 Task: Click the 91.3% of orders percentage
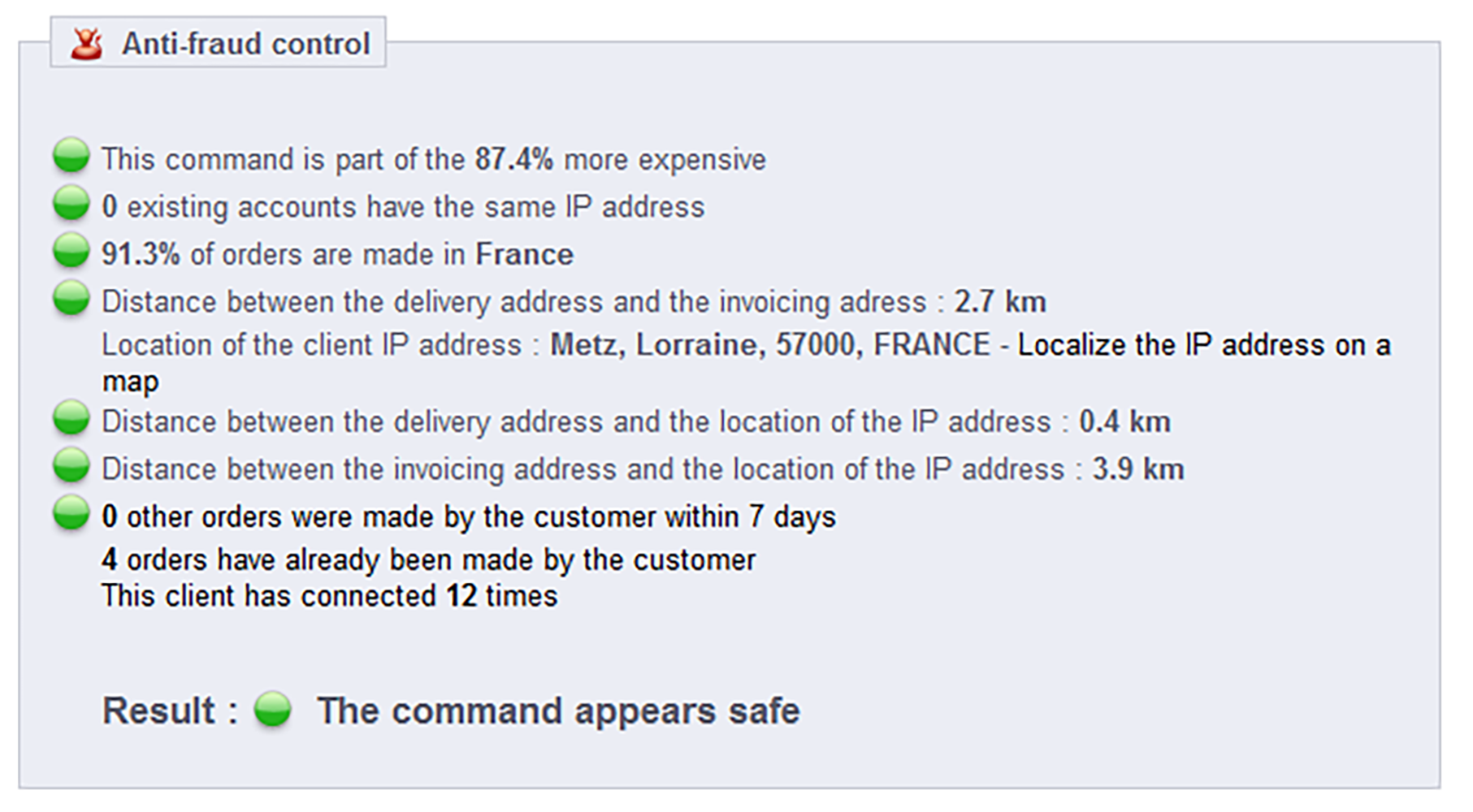[x=141, y=254]
